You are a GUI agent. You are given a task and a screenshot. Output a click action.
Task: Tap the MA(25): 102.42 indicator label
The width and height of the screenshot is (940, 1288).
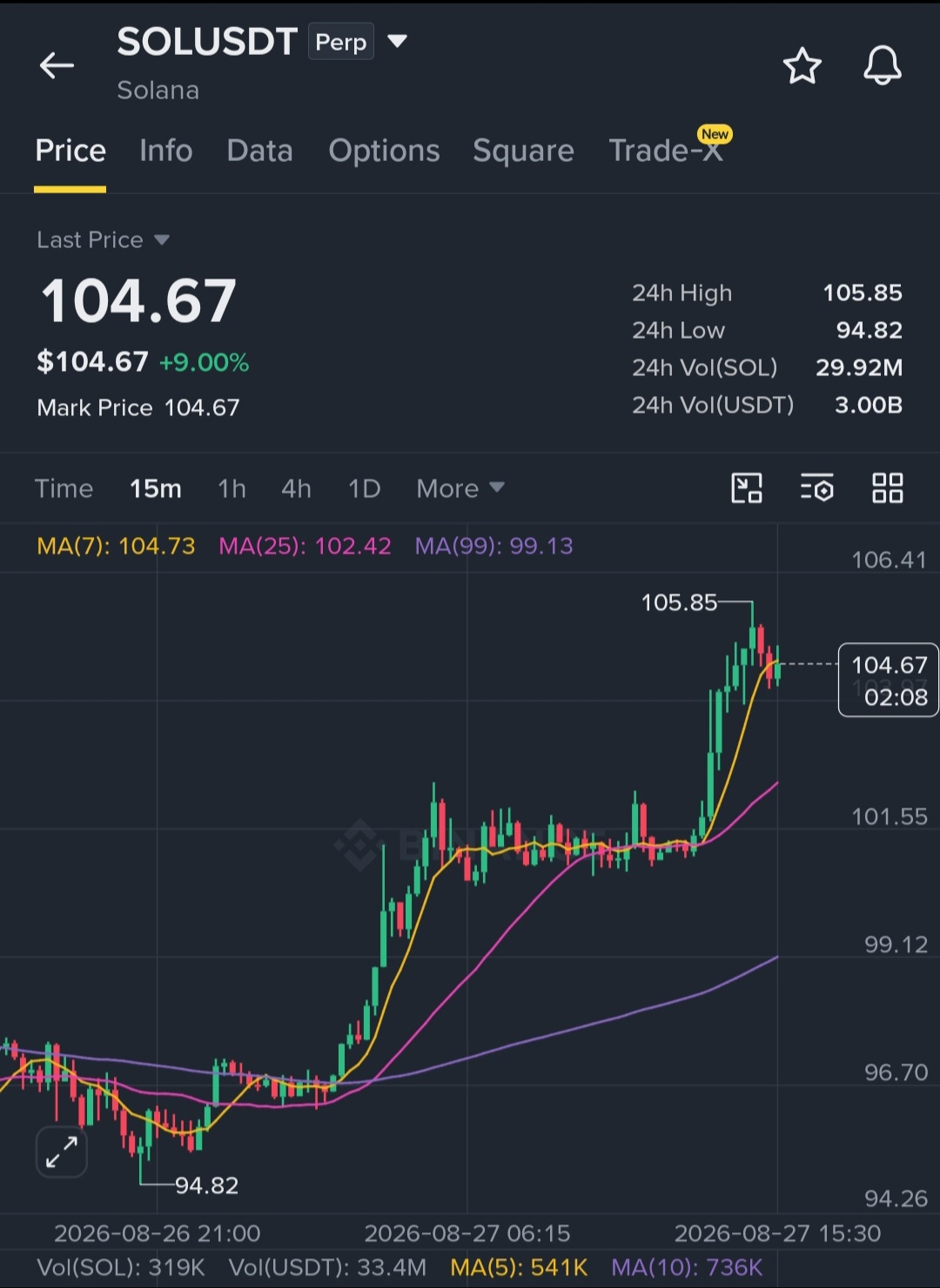[305, 546]
